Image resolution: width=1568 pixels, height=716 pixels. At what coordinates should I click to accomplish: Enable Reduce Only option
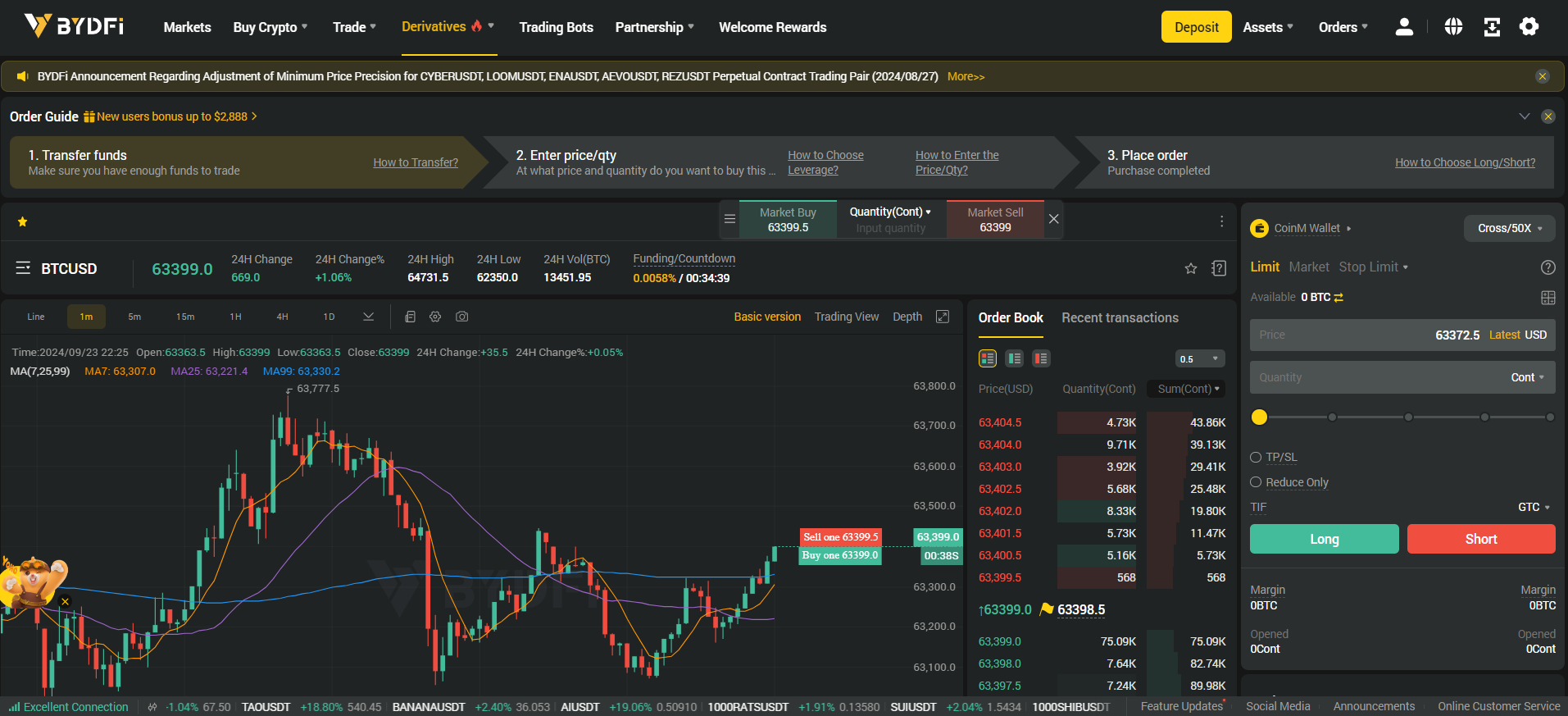[1256, 482]
